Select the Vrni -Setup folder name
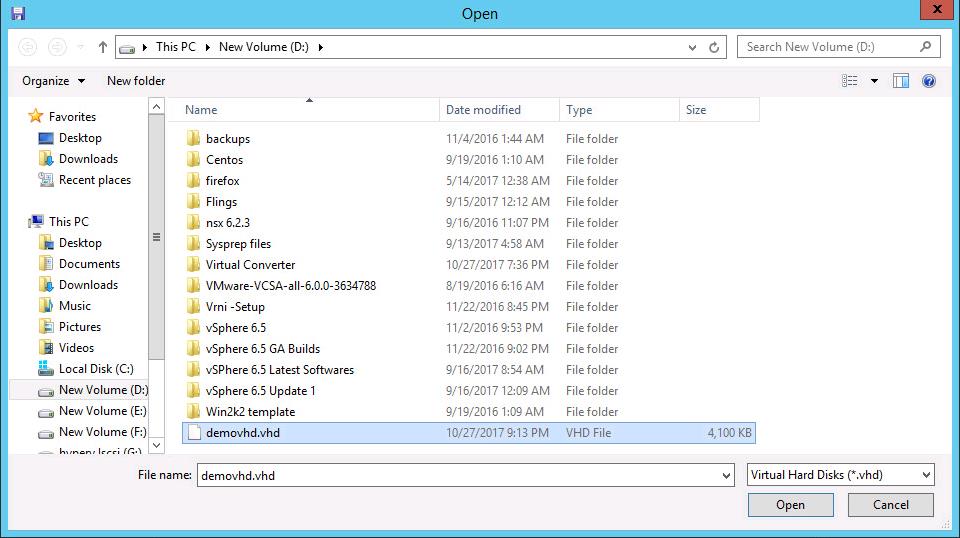 point(235,307)
